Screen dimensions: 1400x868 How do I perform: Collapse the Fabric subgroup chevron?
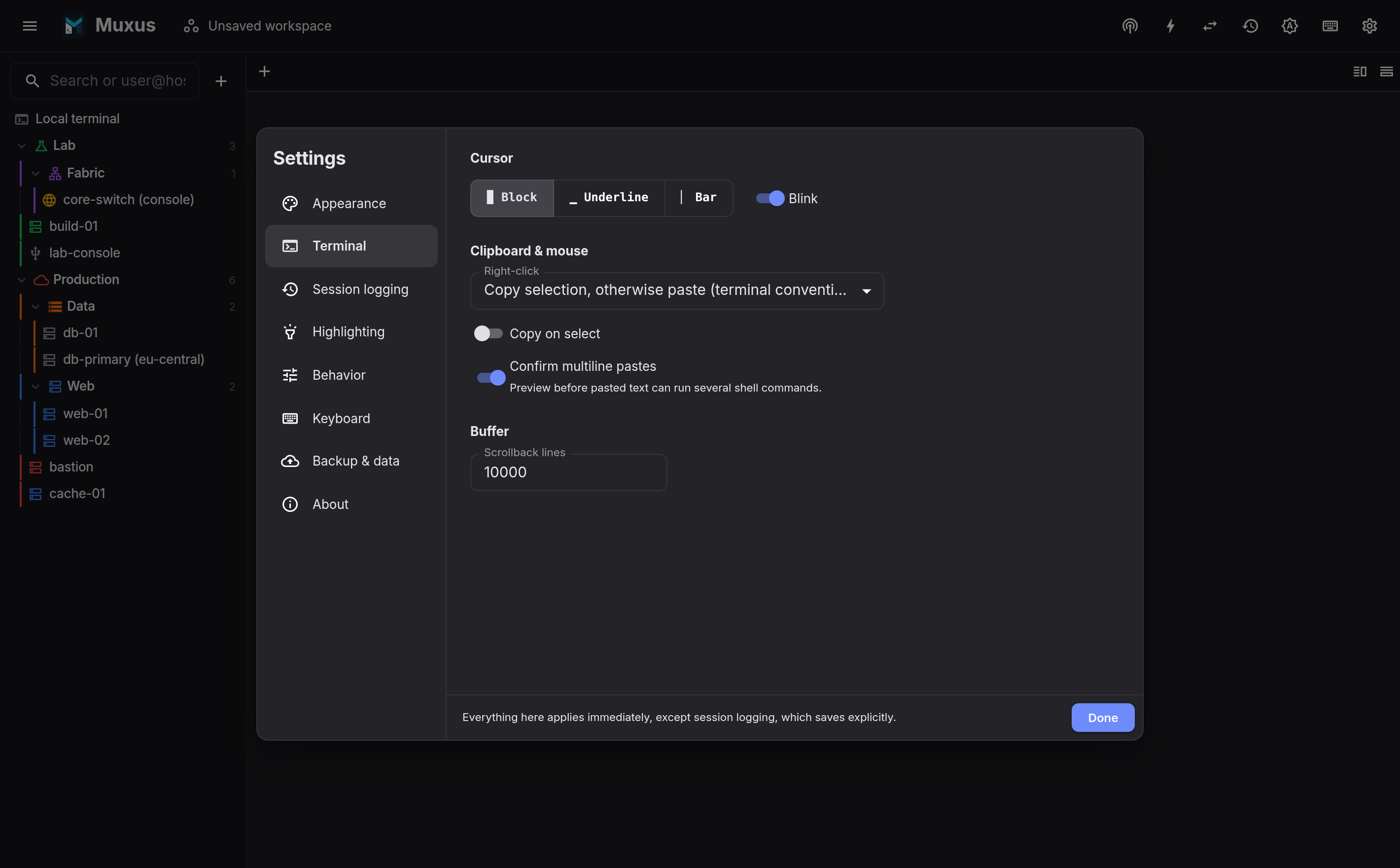point(35,174)
